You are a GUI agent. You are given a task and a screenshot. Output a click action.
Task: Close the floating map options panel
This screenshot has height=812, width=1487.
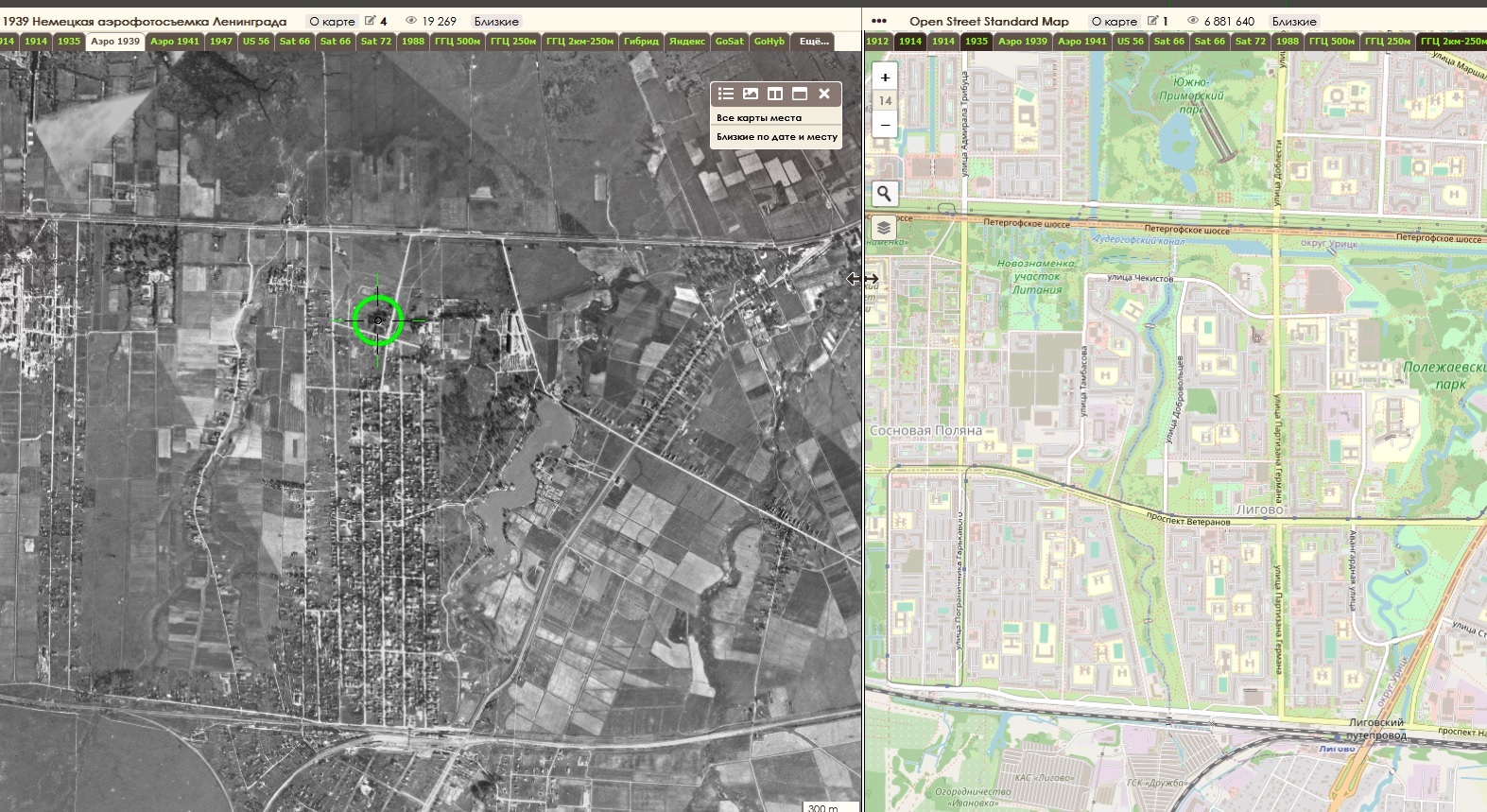[x=824, y=94]
